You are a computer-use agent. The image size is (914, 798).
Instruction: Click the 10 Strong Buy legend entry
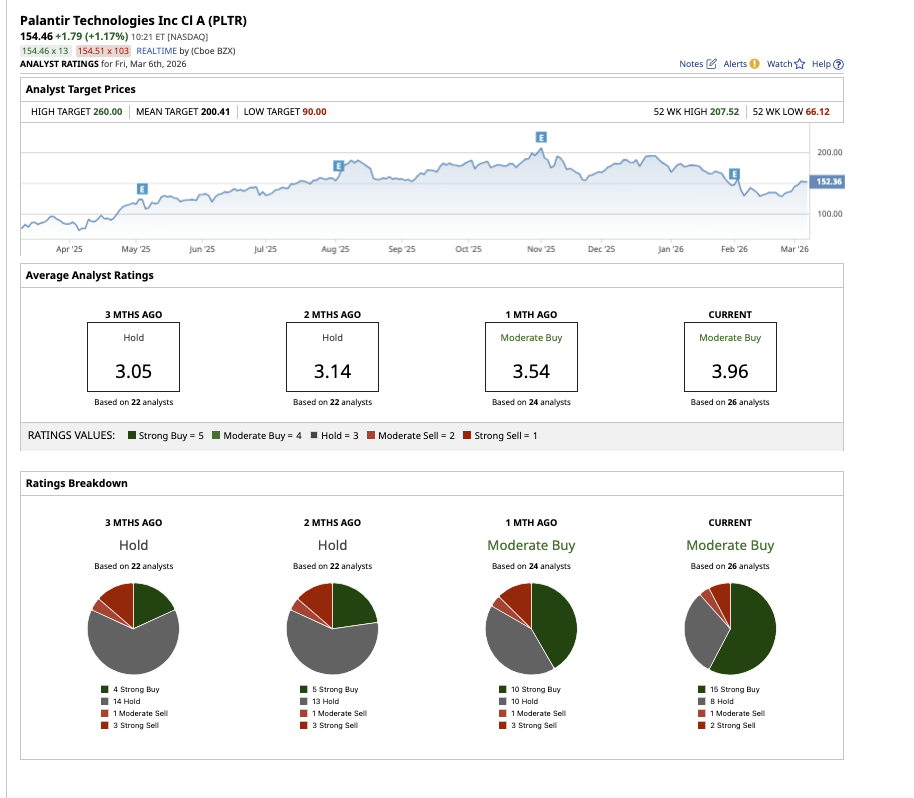pyautogui.click(x=530, y=689)
